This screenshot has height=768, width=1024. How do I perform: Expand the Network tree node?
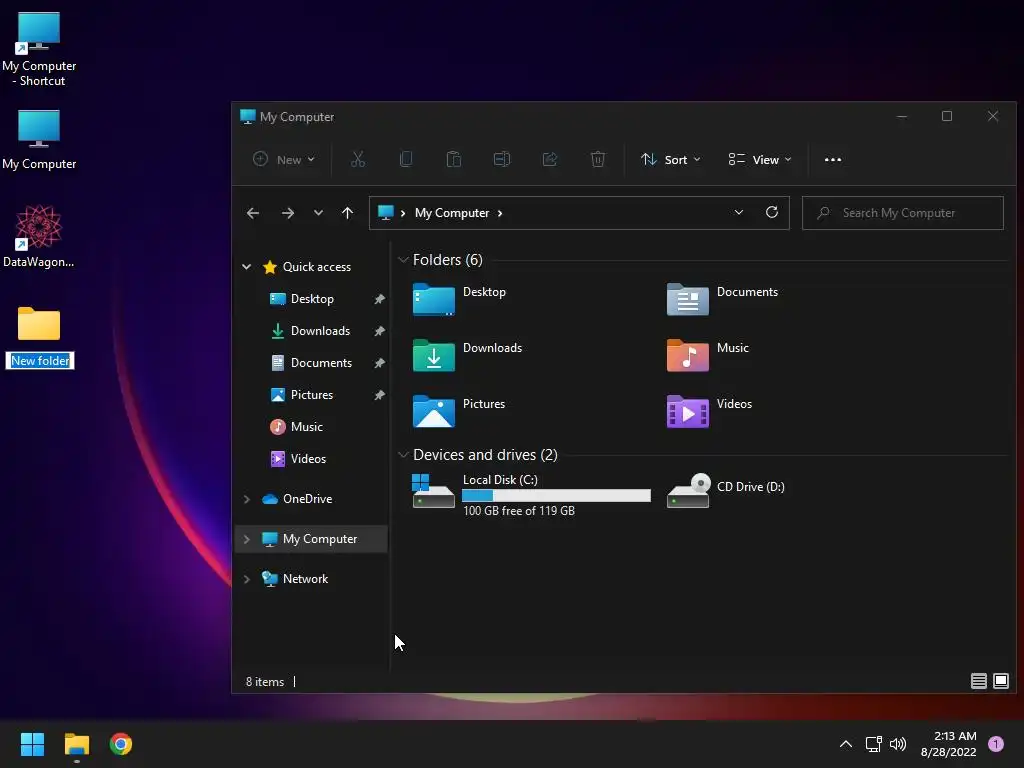[246, 579]
